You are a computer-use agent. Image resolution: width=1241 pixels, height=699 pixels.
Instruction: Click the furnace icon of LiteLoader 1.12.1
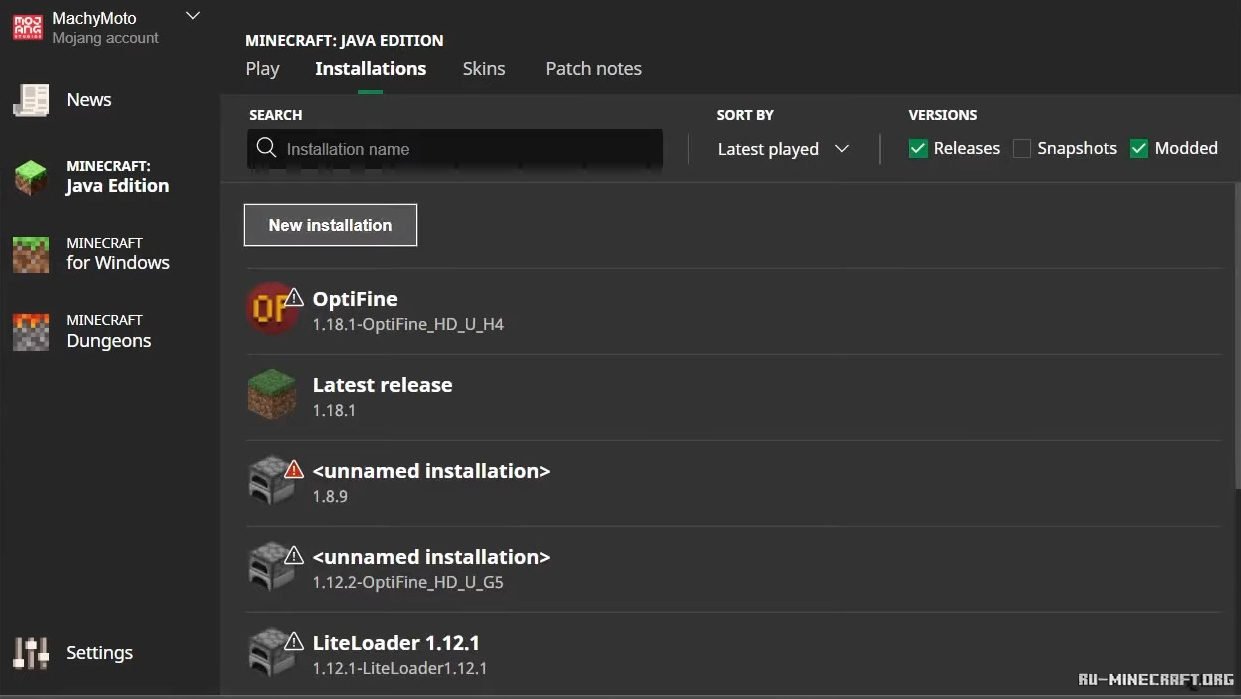point(269,653)
